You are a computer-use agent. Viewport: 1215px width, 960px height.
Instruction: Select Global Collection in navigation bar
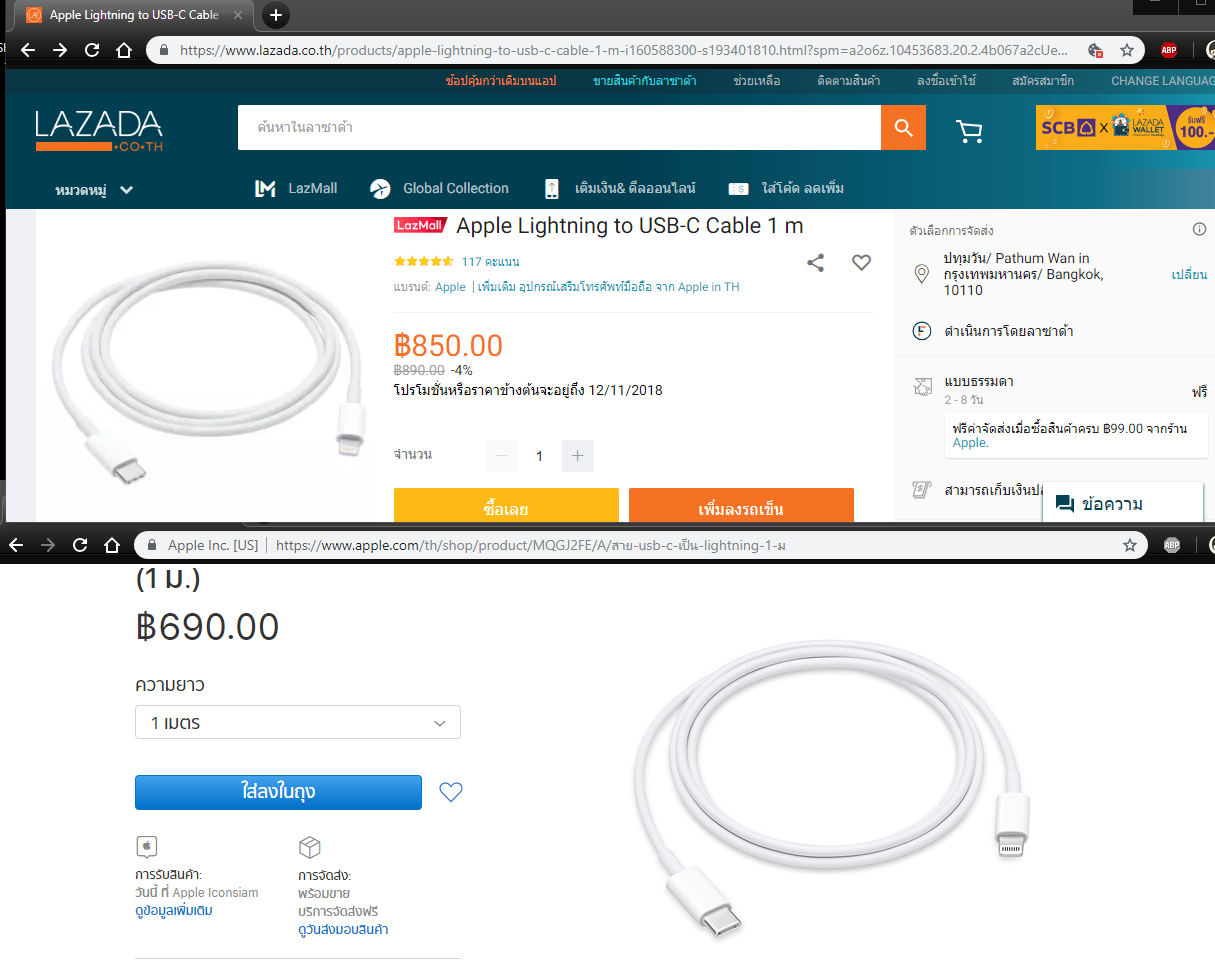[439, 188]
